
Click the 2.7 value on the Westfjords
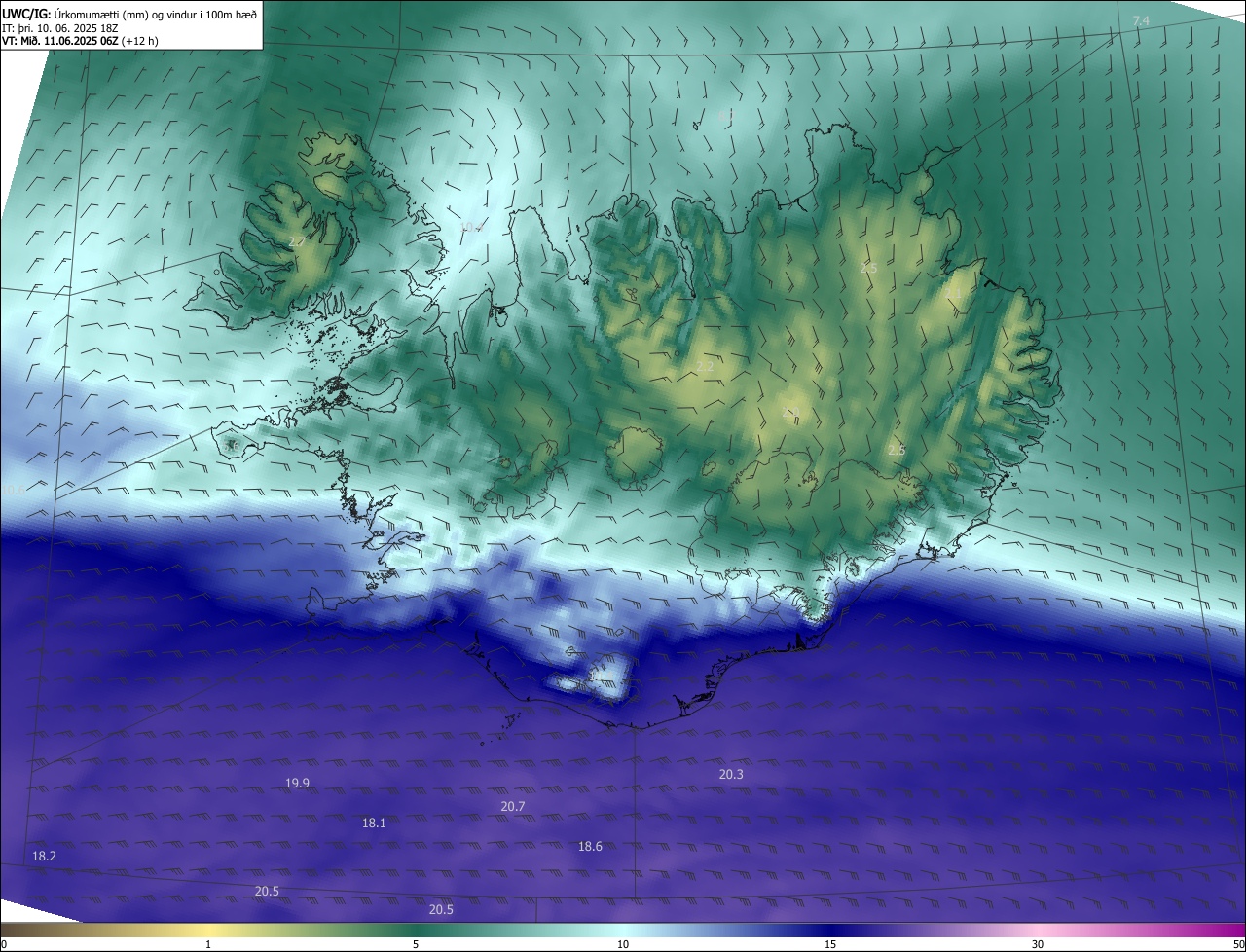tap(297, 241)
